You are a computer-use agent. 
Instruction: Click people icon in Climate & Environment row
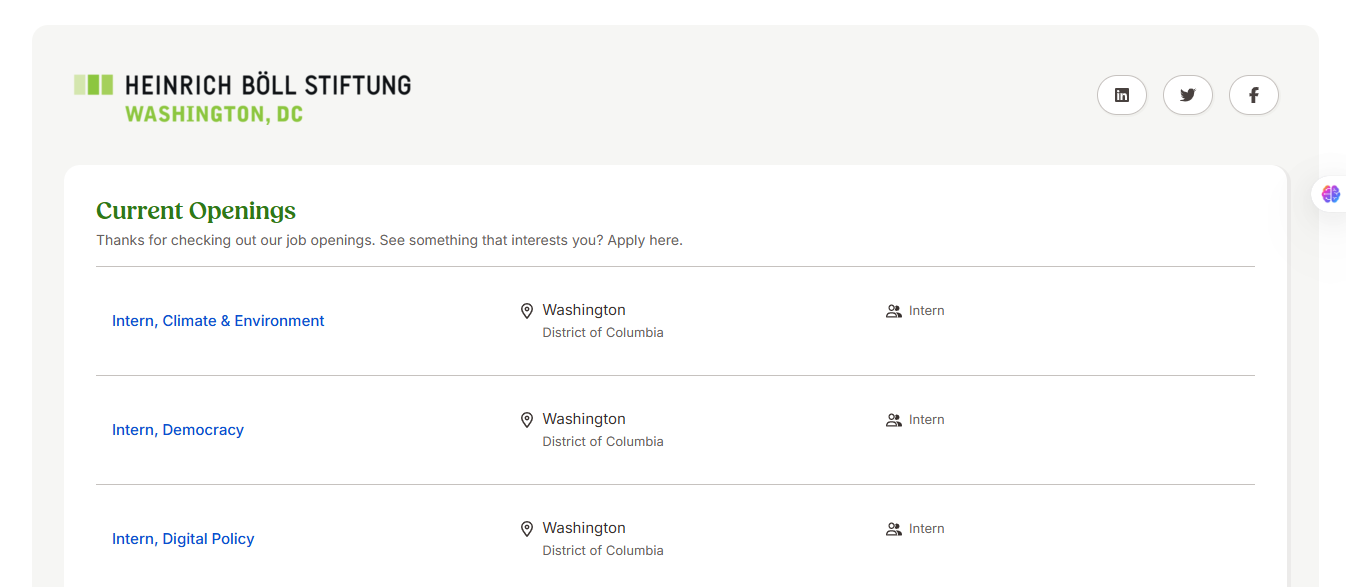pyautogui.click(x=893, y=311)
